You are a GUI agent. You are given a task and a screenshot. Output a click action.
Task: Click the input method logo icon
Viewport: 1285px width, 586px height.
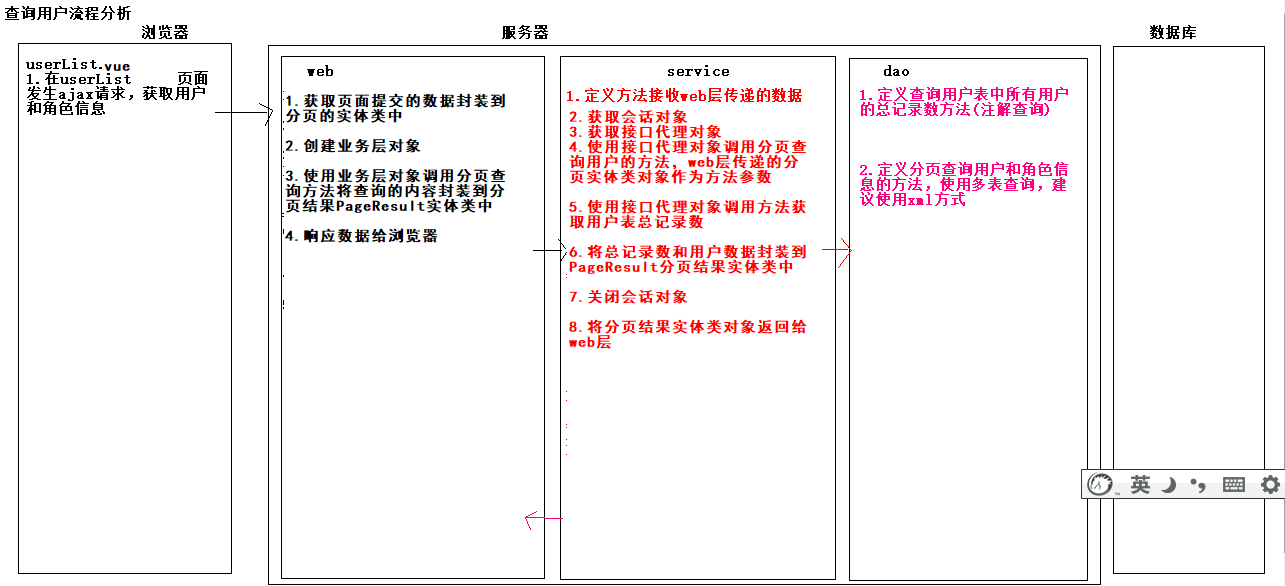pyautogui.click(x=1101, y=485)
